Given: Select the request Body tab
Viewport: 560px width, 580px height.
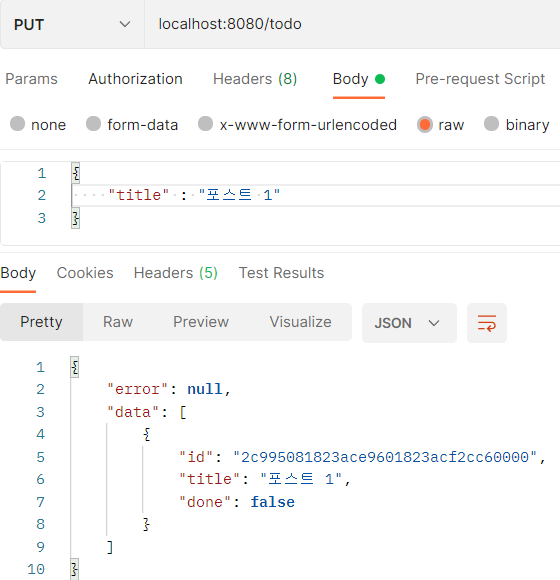Looking at the screenshot, I should (x=359, y=79).
